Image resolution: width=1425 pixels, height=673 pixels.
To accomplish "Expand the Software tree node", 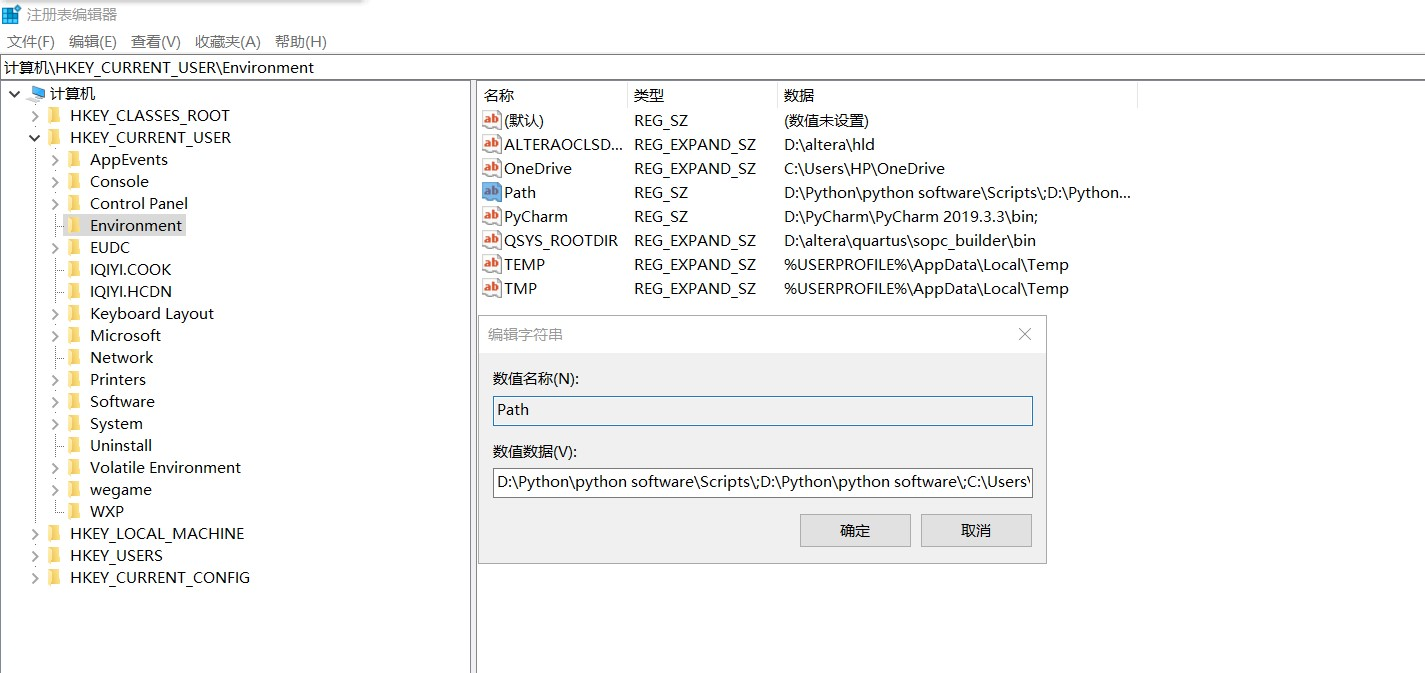I will pos(56,401).
